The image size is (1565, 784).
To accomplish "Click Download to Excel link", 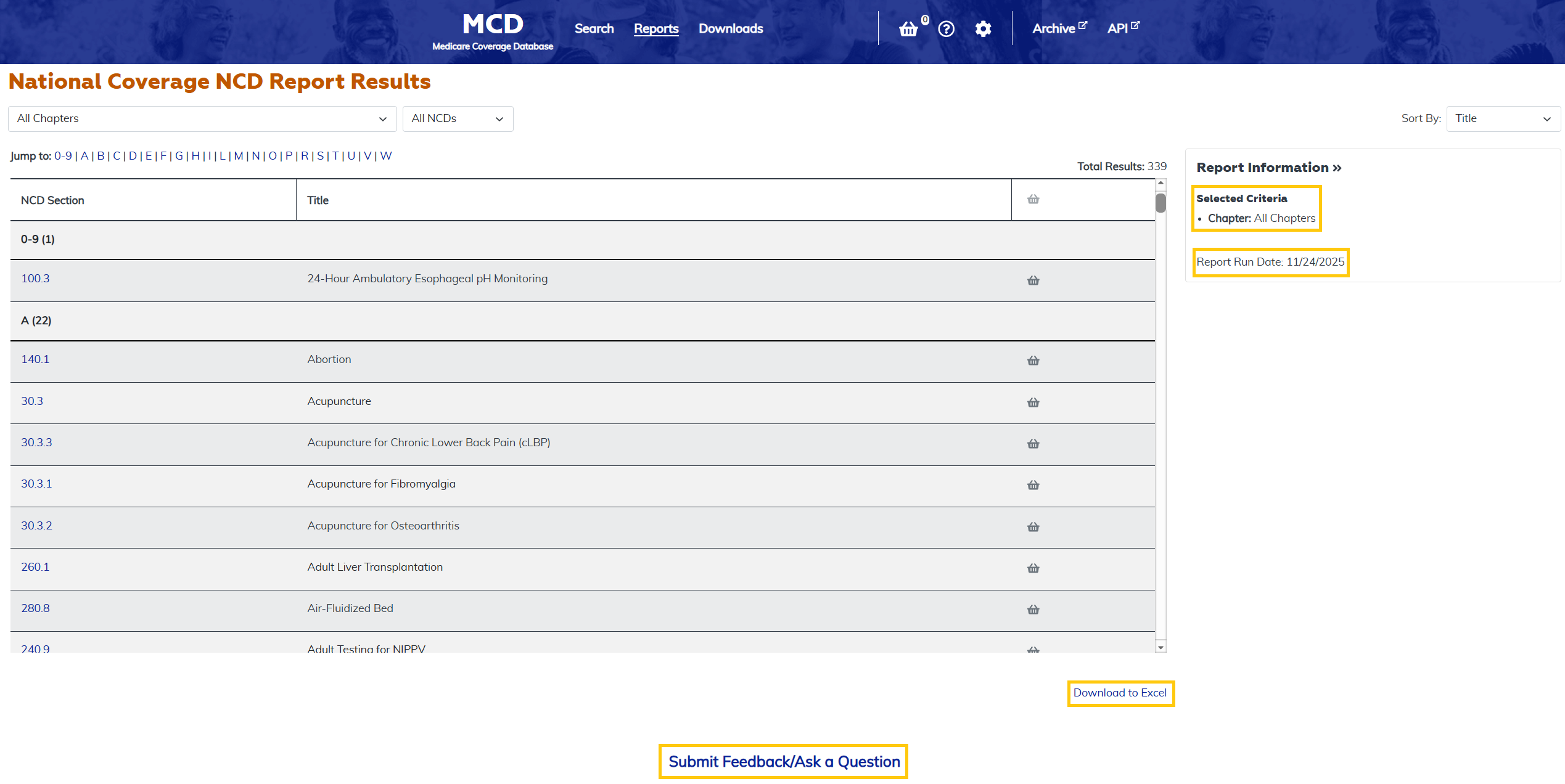I will click(1119, 693).
